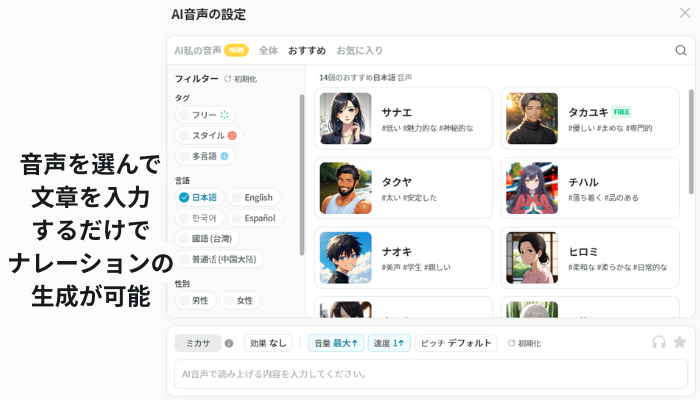Switch to the AI私の音声 tab
The height and width of the screenshot is (400, 700).
coord(198,50)
